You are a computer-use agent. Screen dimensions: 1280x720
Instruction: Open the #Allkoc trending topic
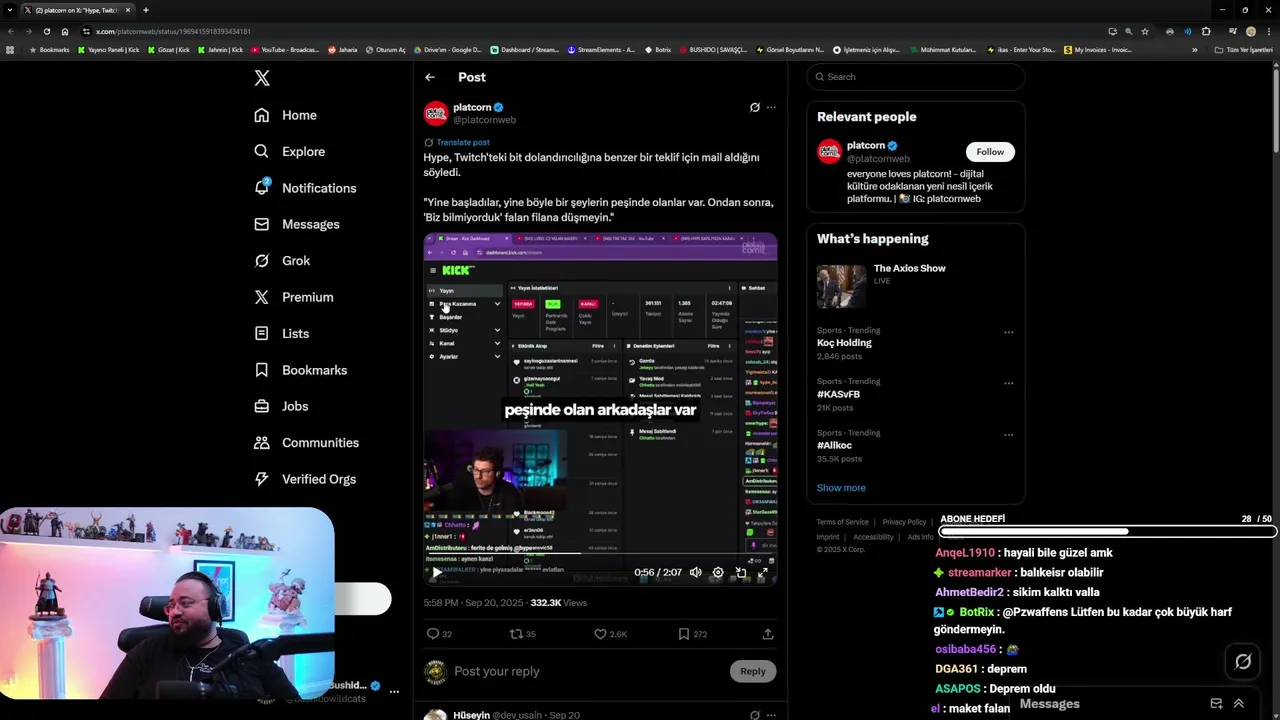pyautogui.click(x=834, y=446)
